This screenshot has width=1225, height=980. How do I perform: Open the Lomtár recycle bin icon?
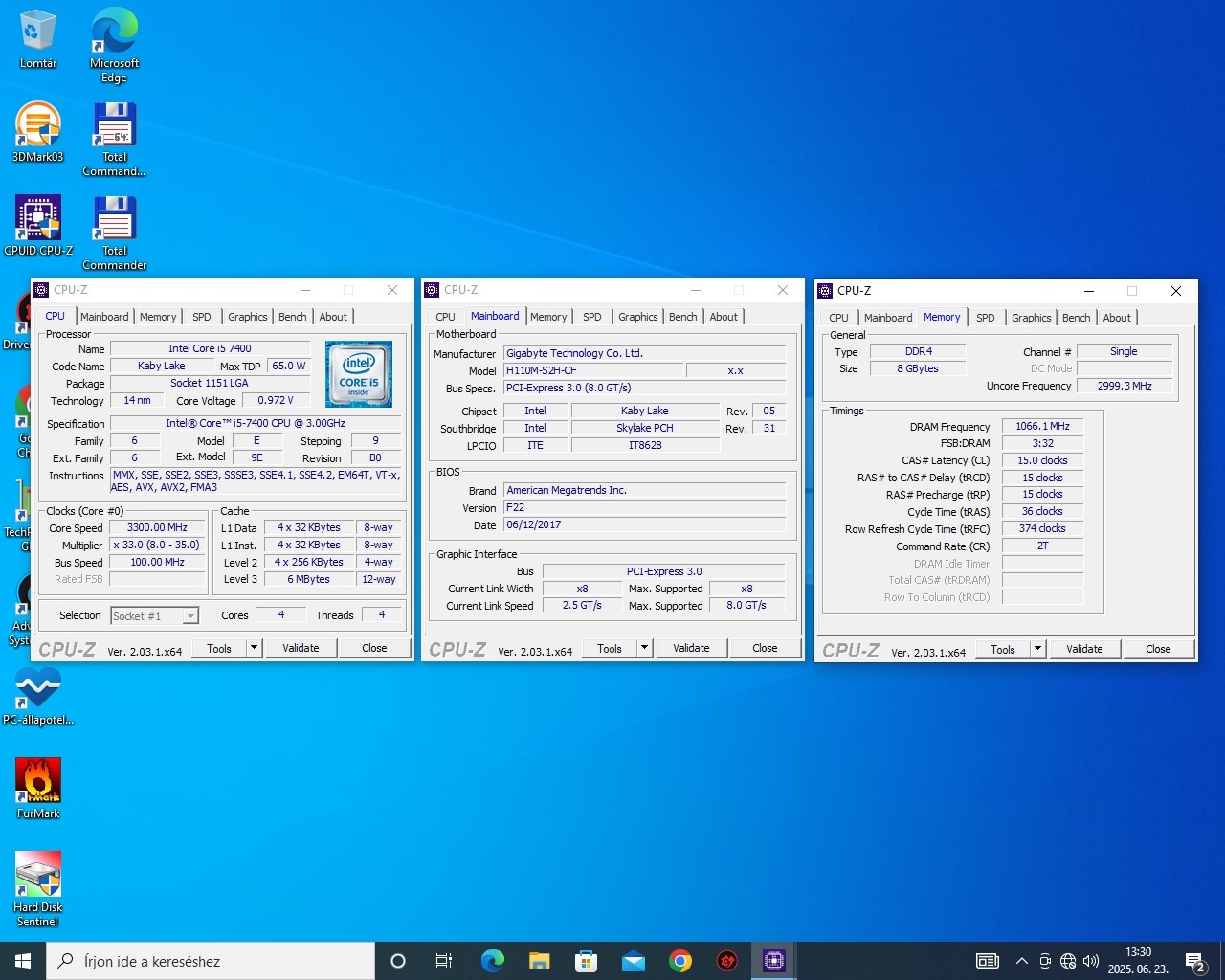(38, 38)
